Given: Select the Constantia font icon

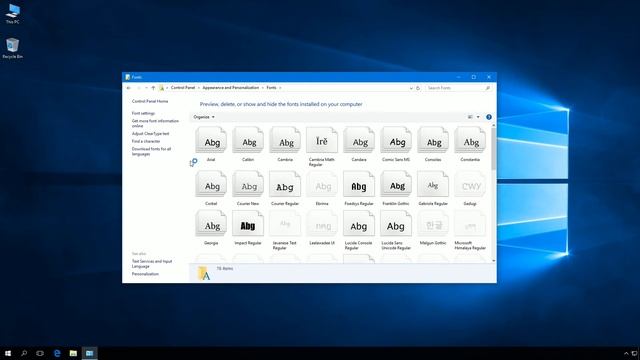Looking at the screenshot, I should tap(470, 140).
